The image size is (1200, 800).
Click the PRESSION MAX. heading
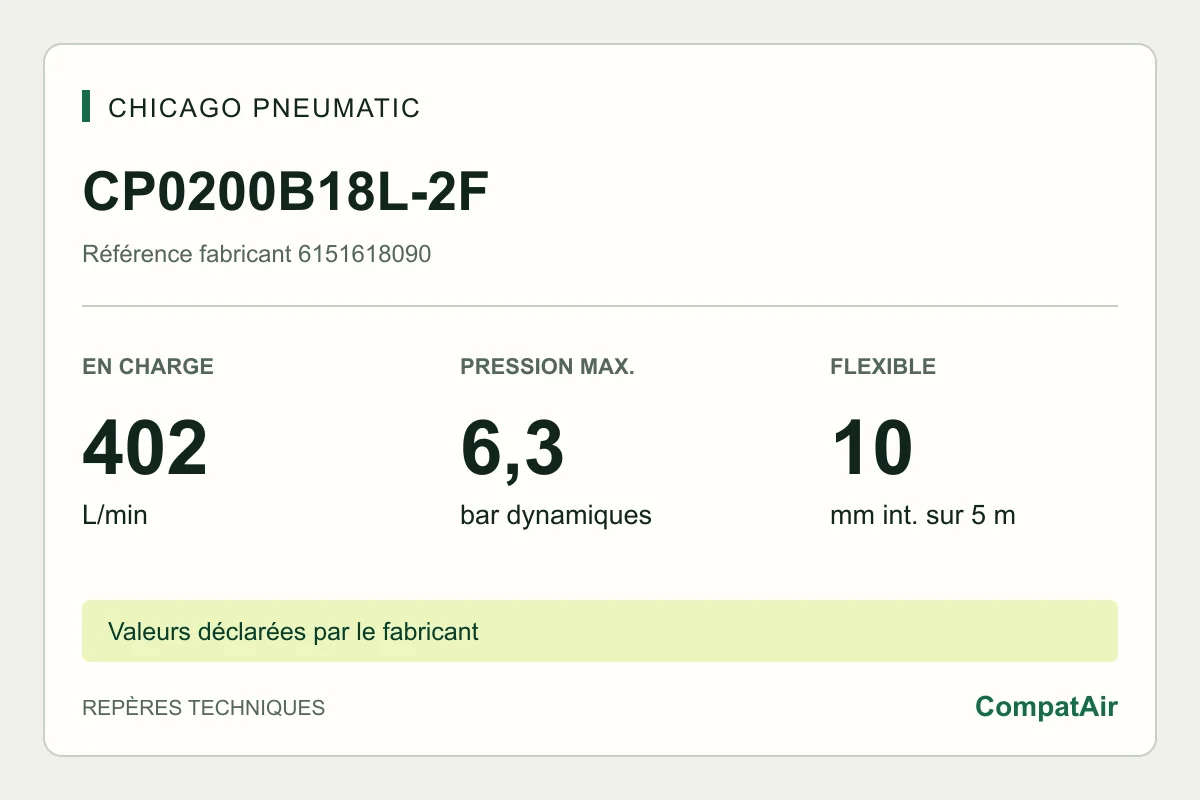tap(547, 367)
